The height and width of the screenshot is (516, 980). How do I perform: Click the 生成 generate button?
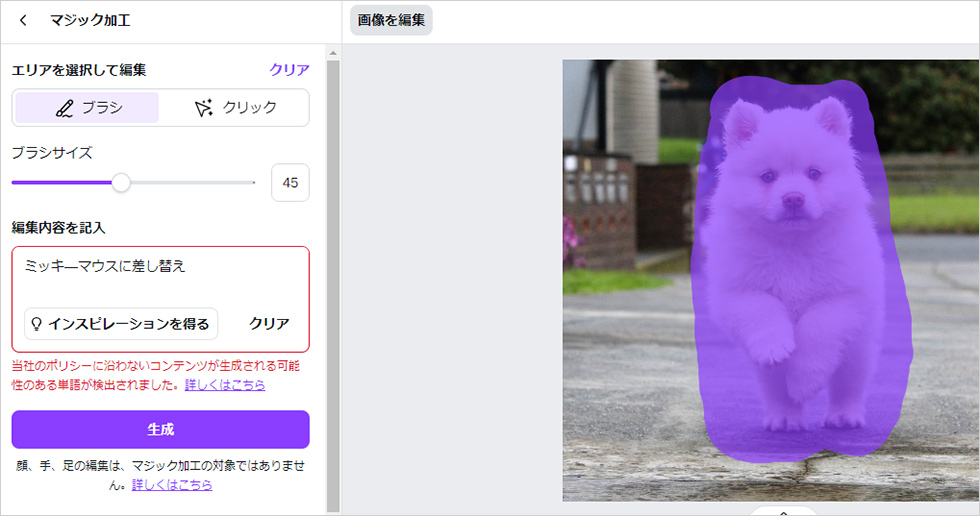click(161, 429)
